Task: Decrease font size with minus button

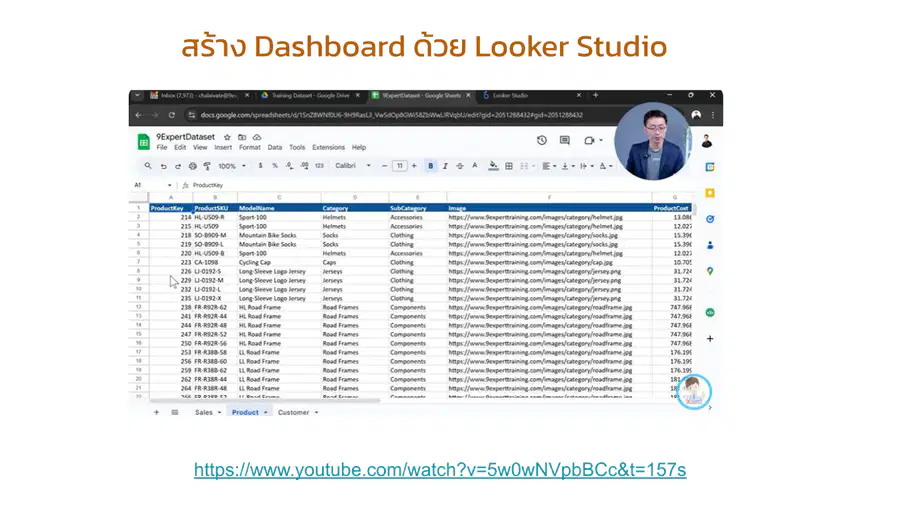Action: pos(385,166)
